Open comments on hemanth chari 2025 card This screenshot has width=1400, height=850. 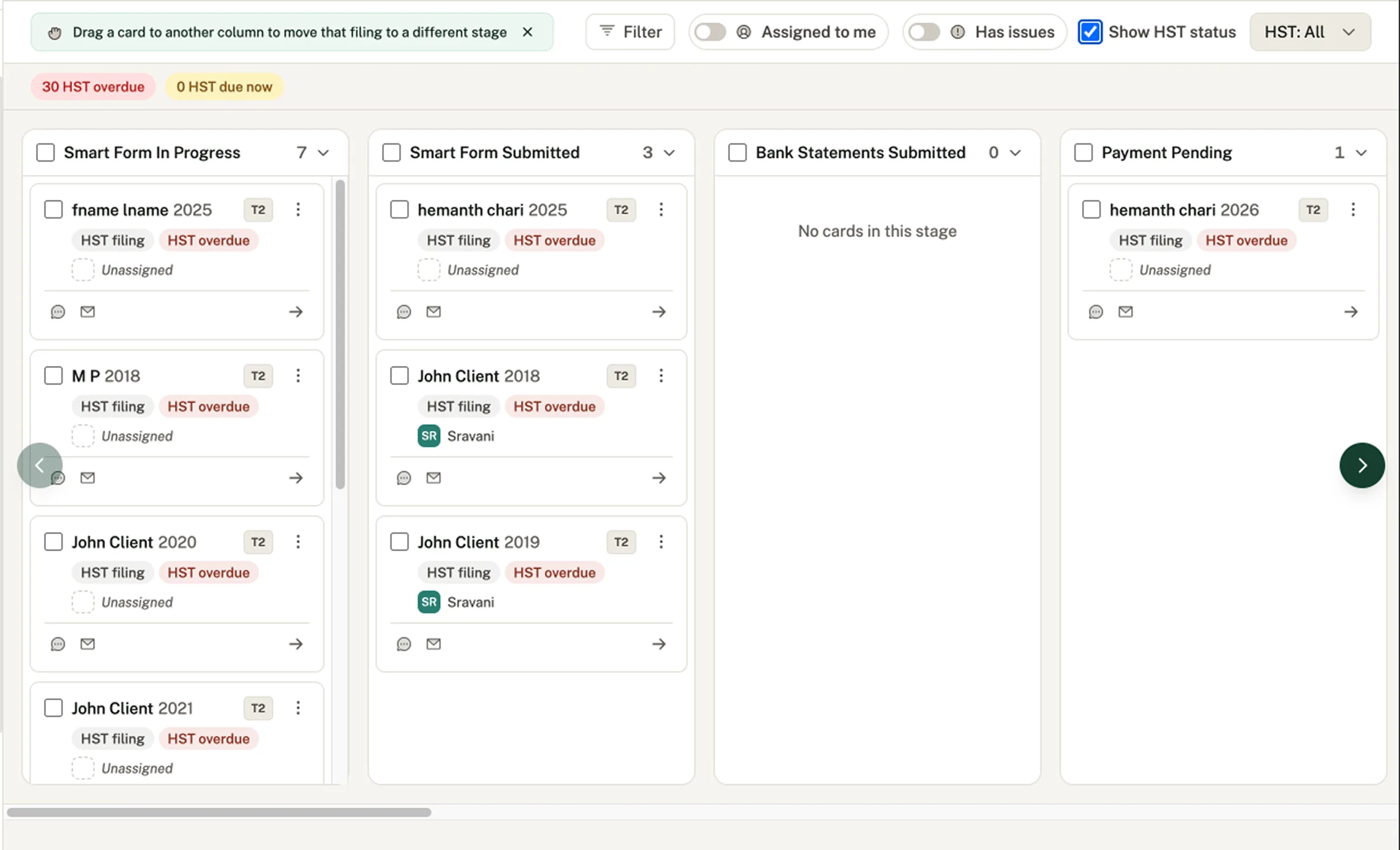[x=404, y=312]
